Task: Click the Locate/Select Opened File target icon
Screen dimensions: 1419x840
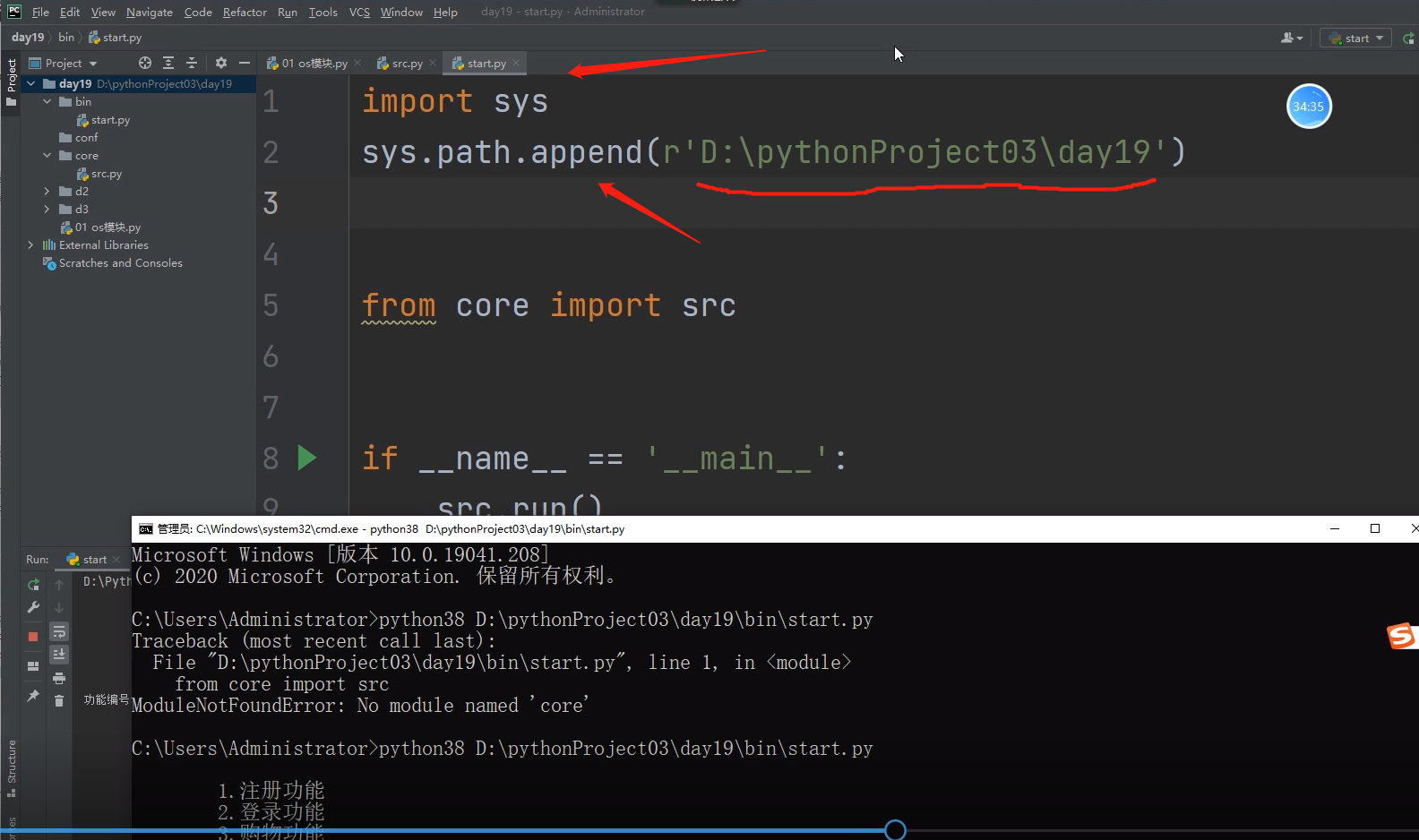Action: click(145, 63)
